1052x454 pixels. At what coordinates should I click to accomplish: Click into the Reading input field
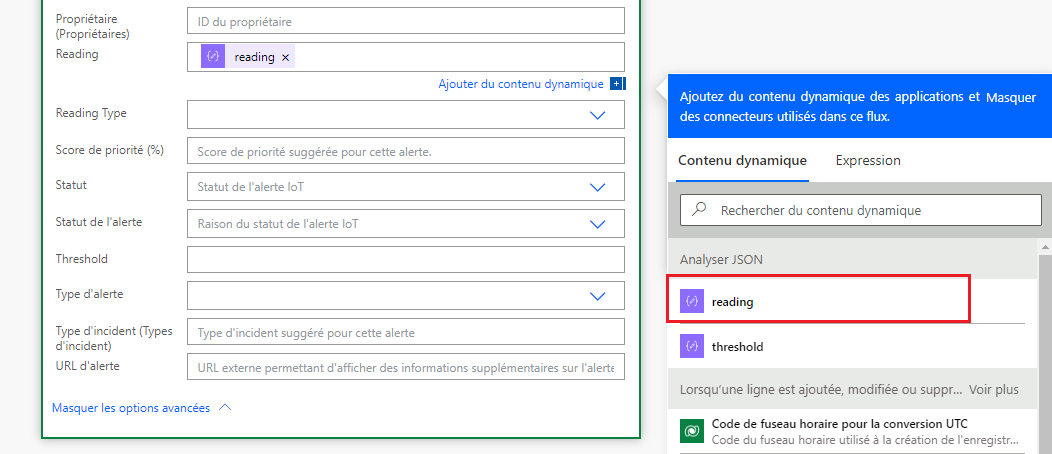coord(406,57)
